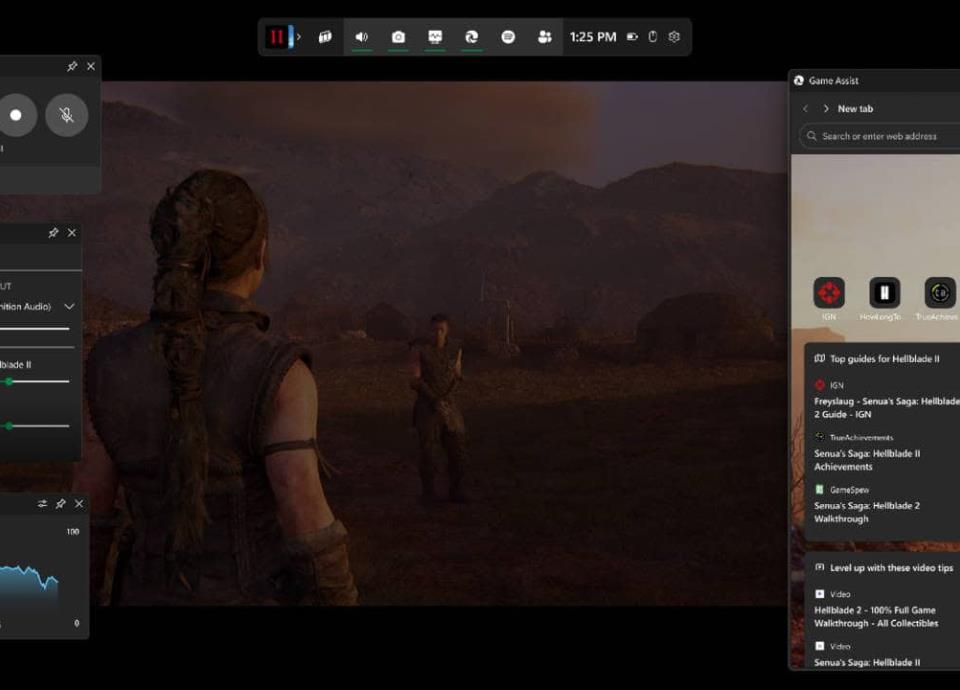Screen dimensions: 960x690
Task: Open the Spotify widget
Action: click(508, 37)
